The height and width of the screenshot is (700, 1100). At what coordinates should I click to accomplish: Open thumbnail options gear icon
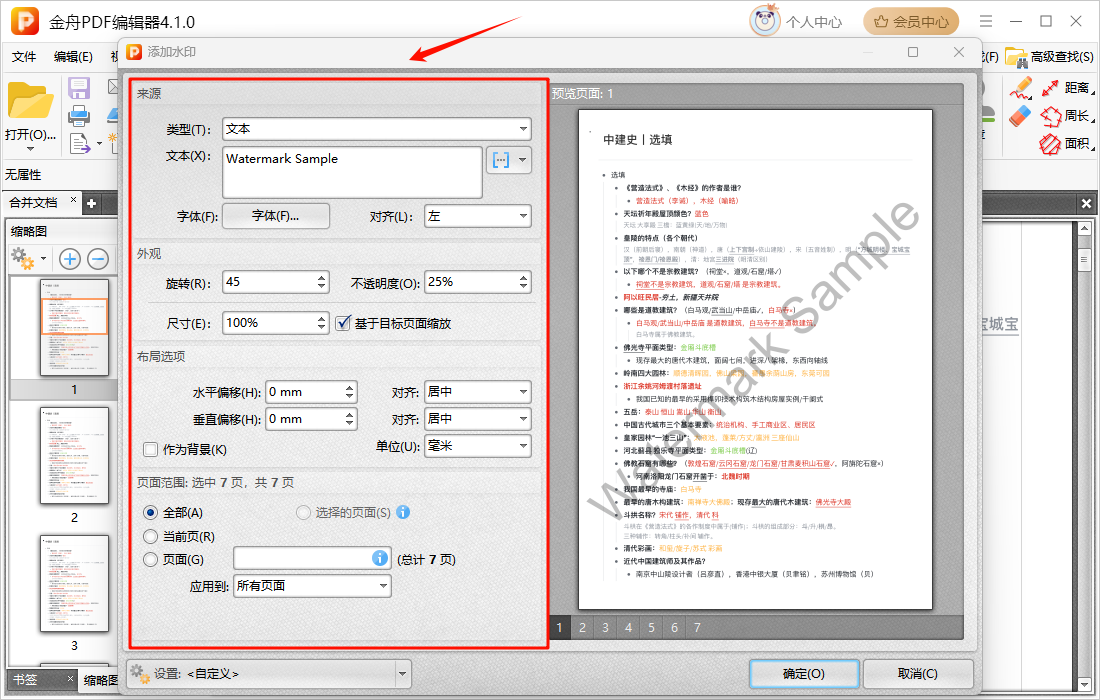[23, 259]
